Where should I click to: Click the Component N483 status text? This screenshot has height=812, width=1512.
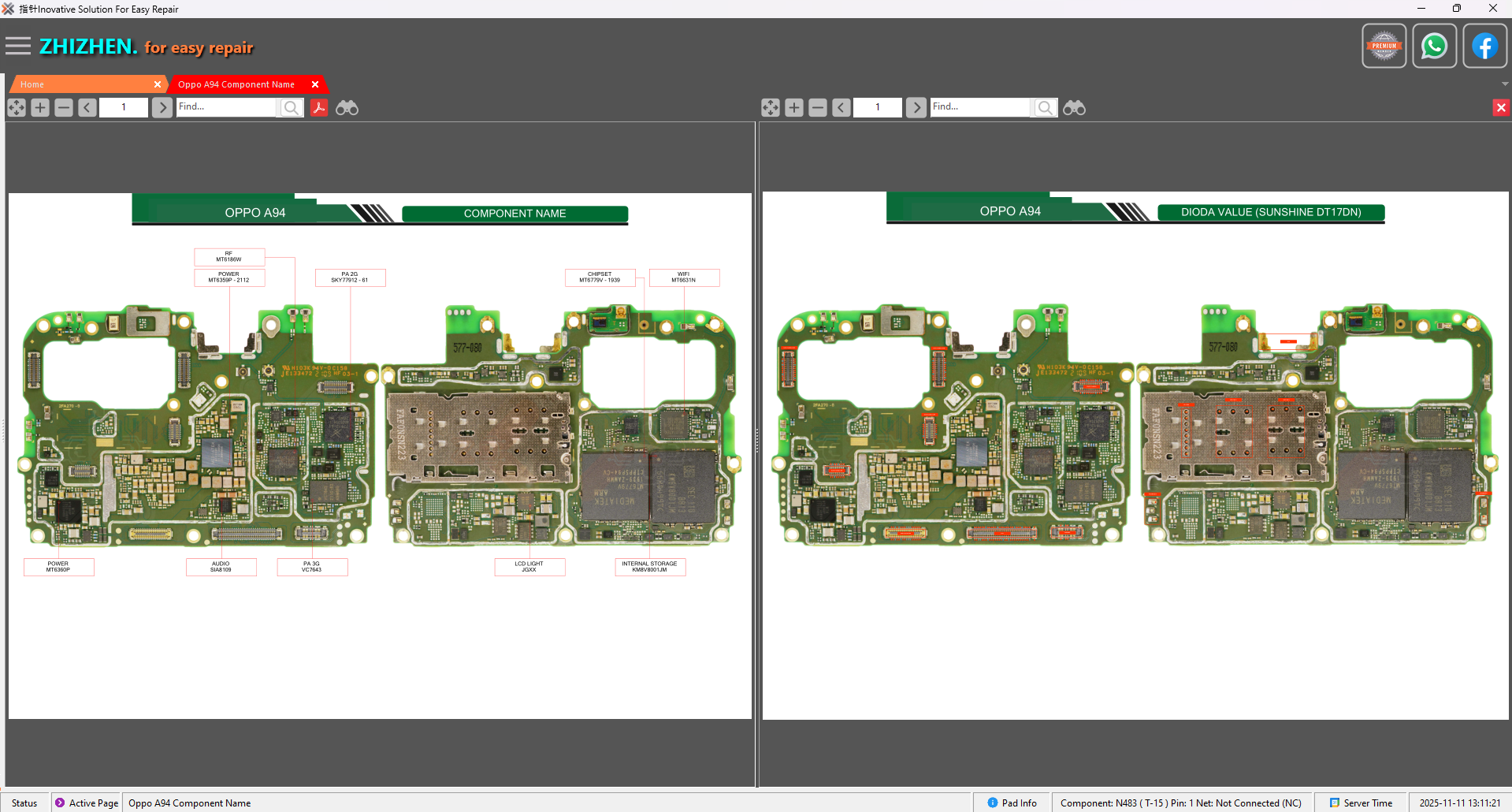(1181, 803)
